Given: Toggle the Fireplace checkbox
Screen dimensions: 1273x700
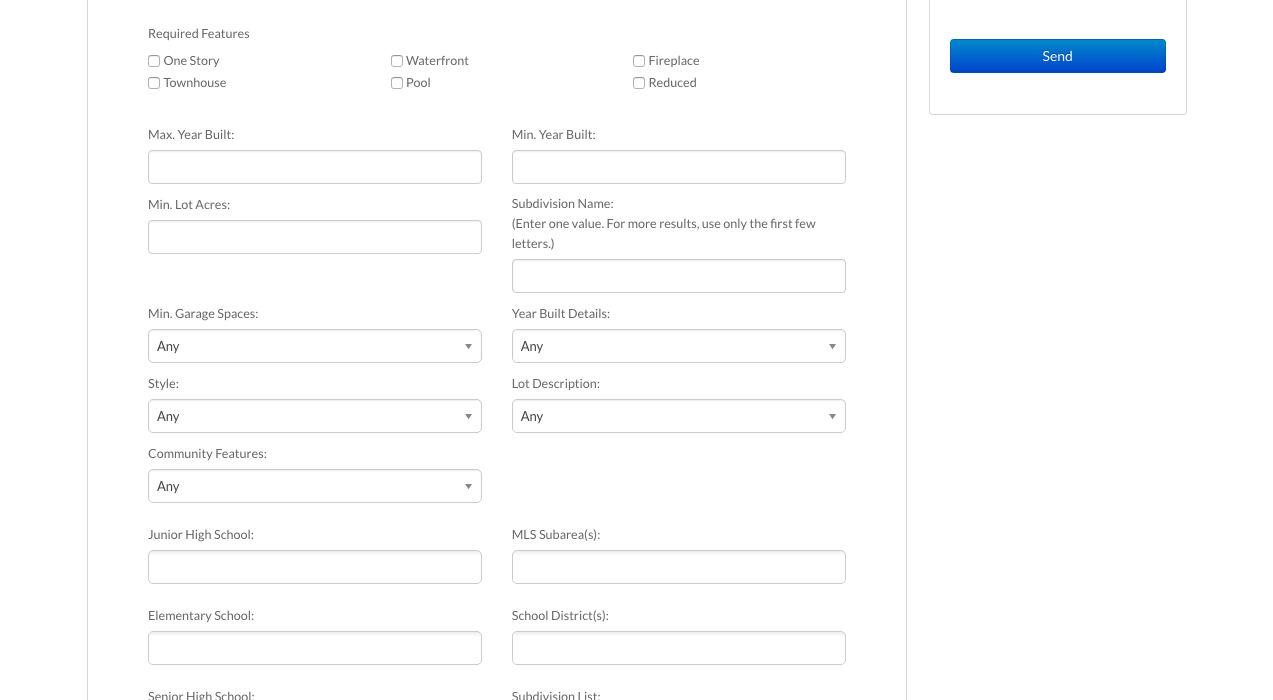Looking at the screenshot, I should coord(639,61).
